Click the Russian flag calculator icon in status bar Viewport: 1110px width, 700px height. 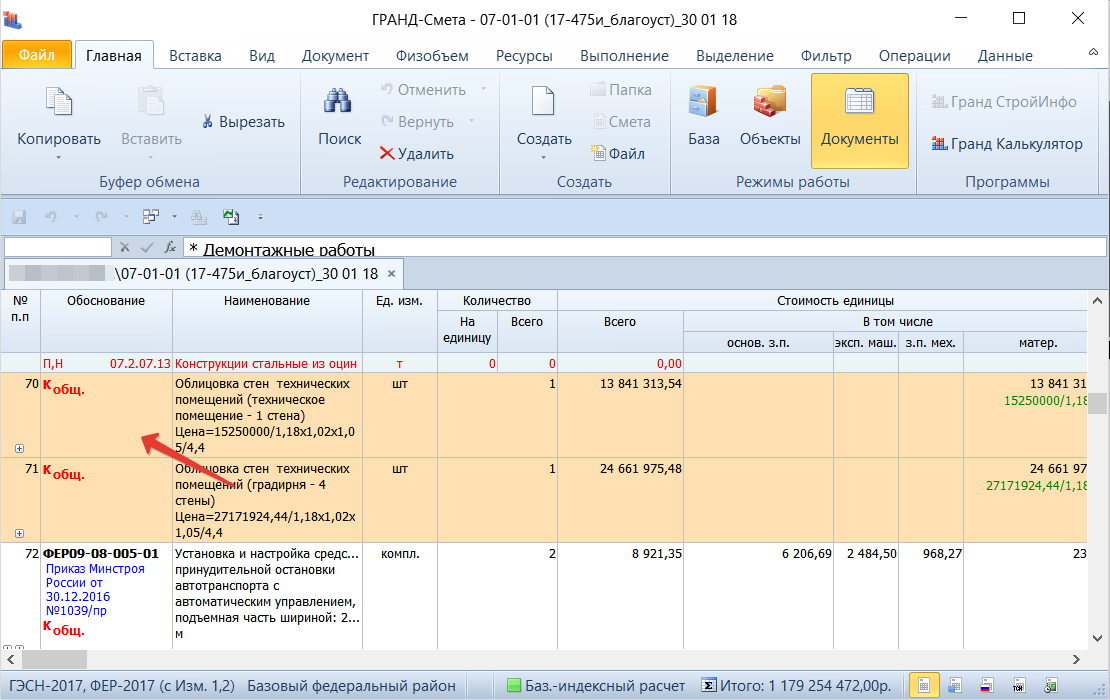tap(988, 686)
